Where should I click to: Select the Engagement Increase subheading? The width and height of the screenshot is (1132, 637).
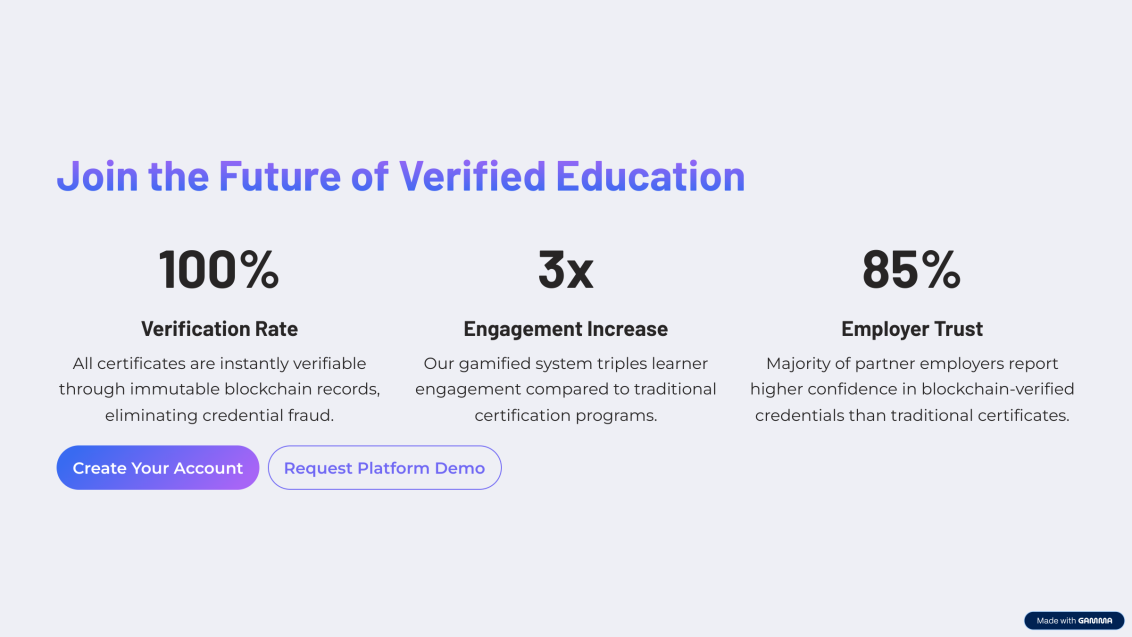[565, 329]
